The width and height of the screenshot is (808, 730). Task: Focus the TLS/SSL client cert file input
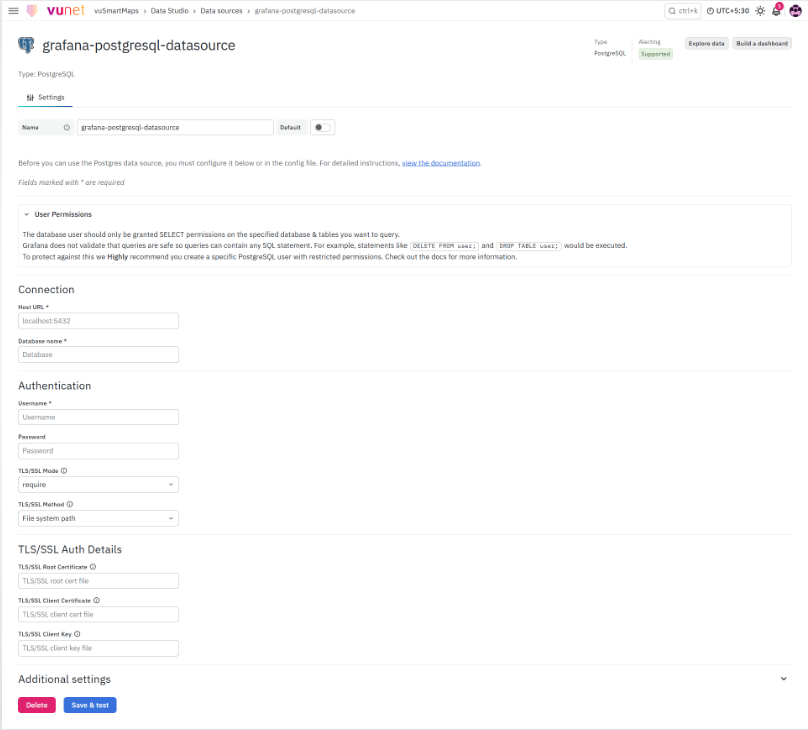(98, 615)
